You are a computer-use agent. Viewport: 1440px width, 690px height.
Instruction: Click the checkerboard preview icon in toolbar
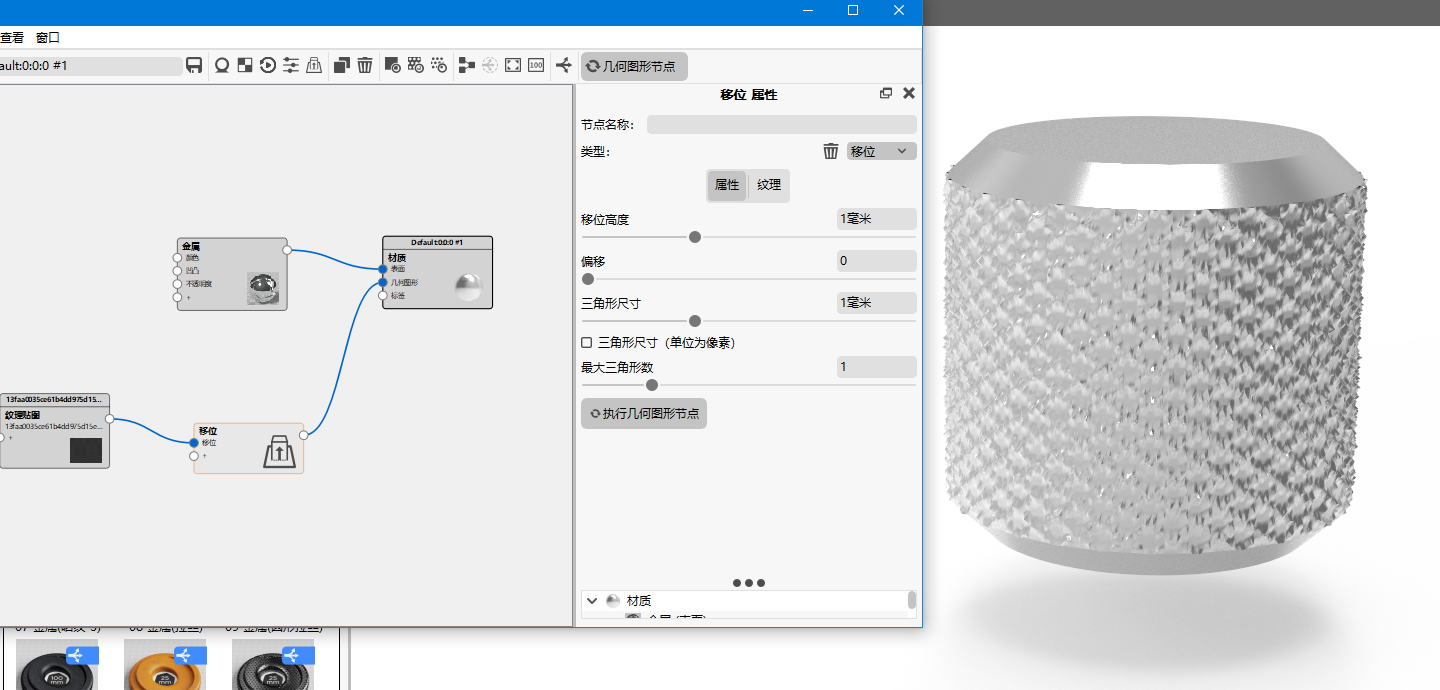pyautogui.click(x=244, y=65)
